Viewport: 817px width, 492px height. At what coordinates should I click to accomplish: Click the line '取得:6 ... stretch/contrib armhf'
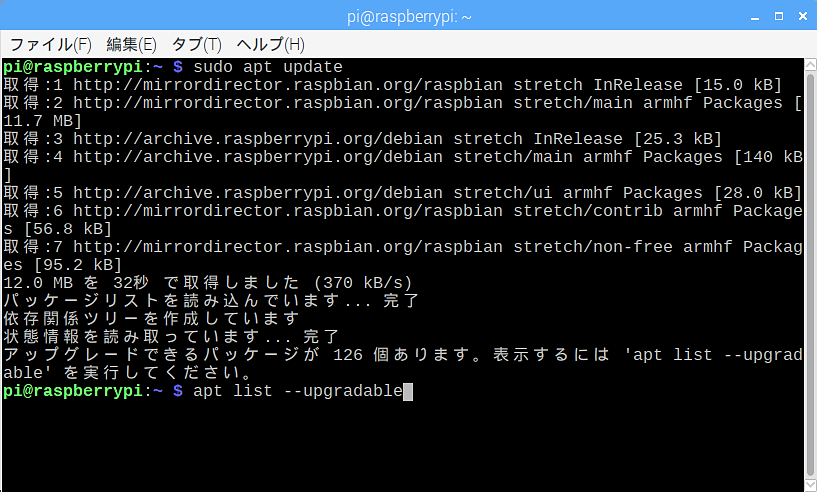[403, 211]
